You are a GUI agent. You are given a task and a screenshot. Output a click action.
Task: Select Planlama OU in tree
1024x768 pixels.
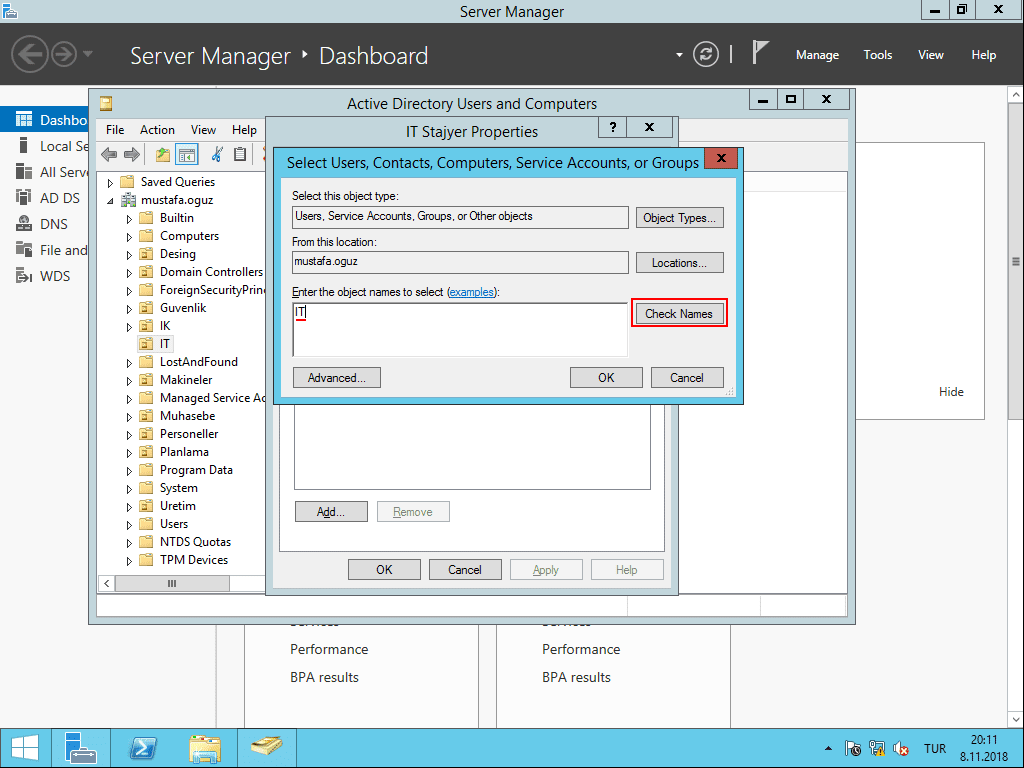184,452
